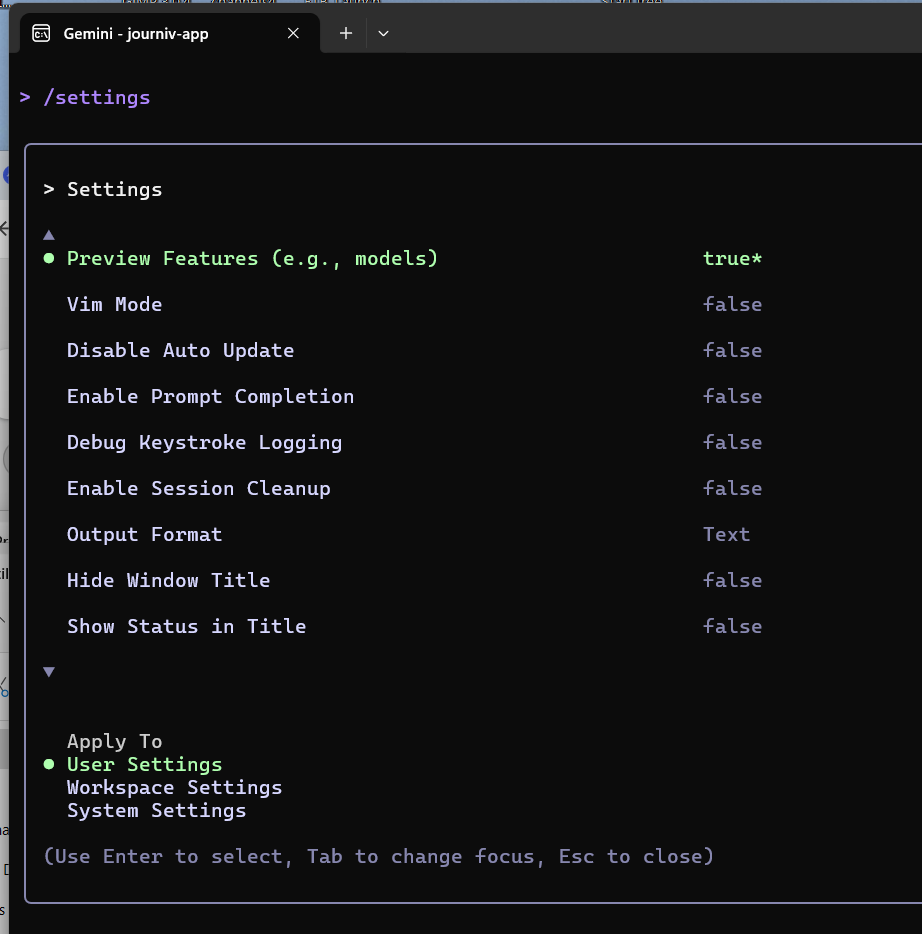Image resolution: width=922 pixels, height=934 pixels.
Task: Open a new terminal tab with plus
Action: pos(346,33)
